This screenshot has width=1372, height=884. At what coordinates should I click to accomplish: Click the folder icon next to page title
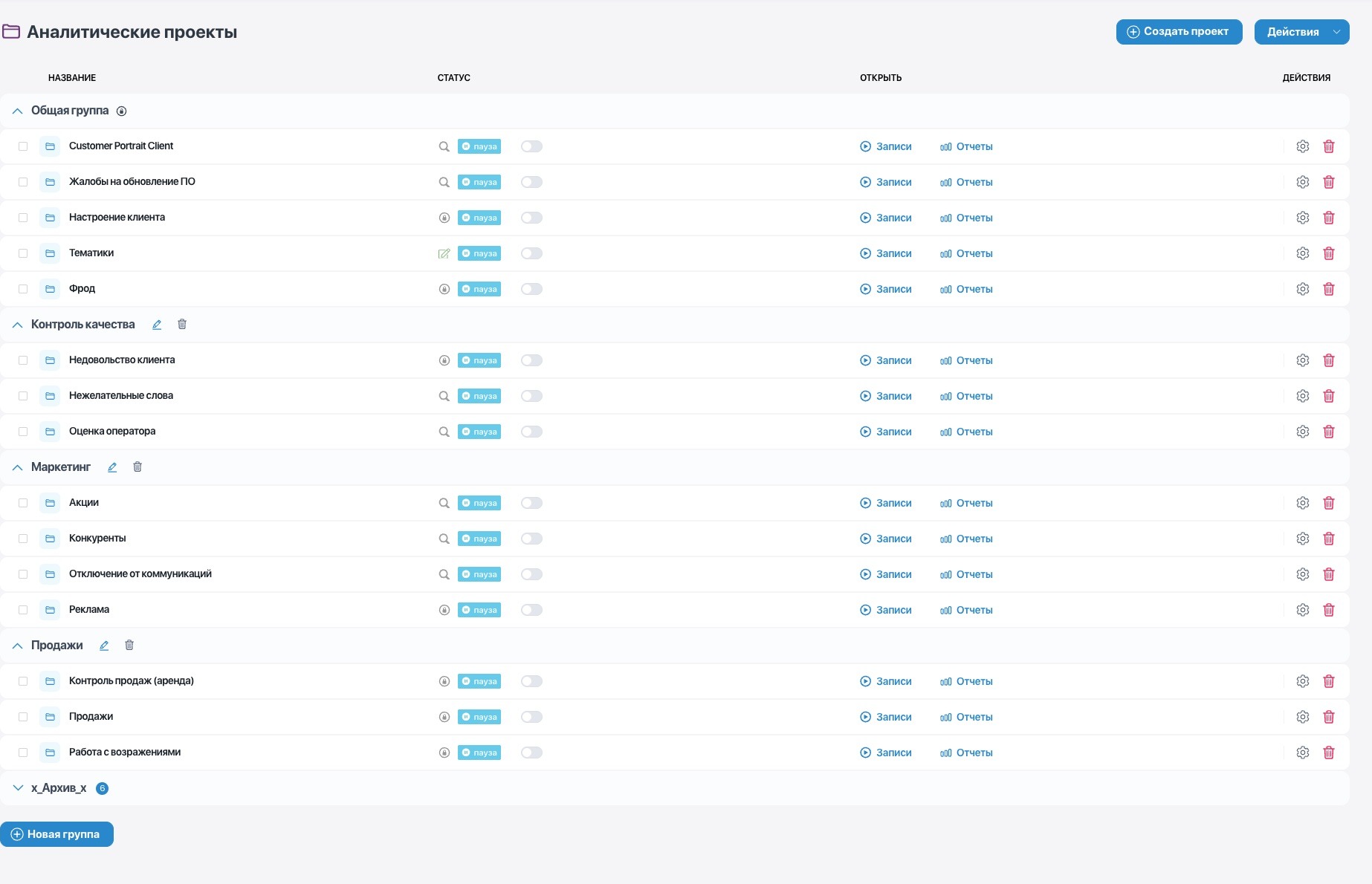tap(11, 31)
